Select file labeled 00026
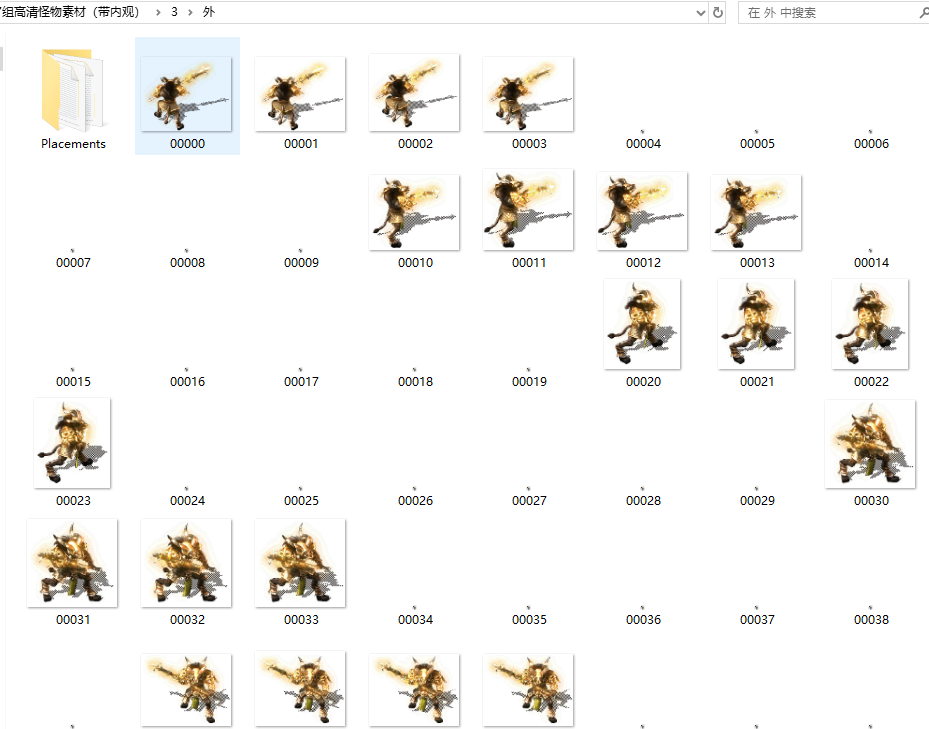 (415, 501)
